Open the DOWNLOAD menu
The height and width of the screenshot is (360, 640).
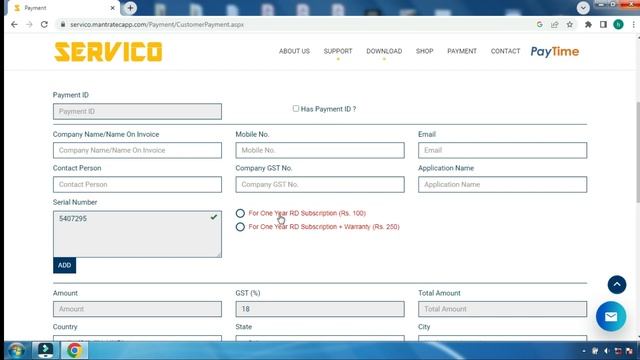point(384,51)
